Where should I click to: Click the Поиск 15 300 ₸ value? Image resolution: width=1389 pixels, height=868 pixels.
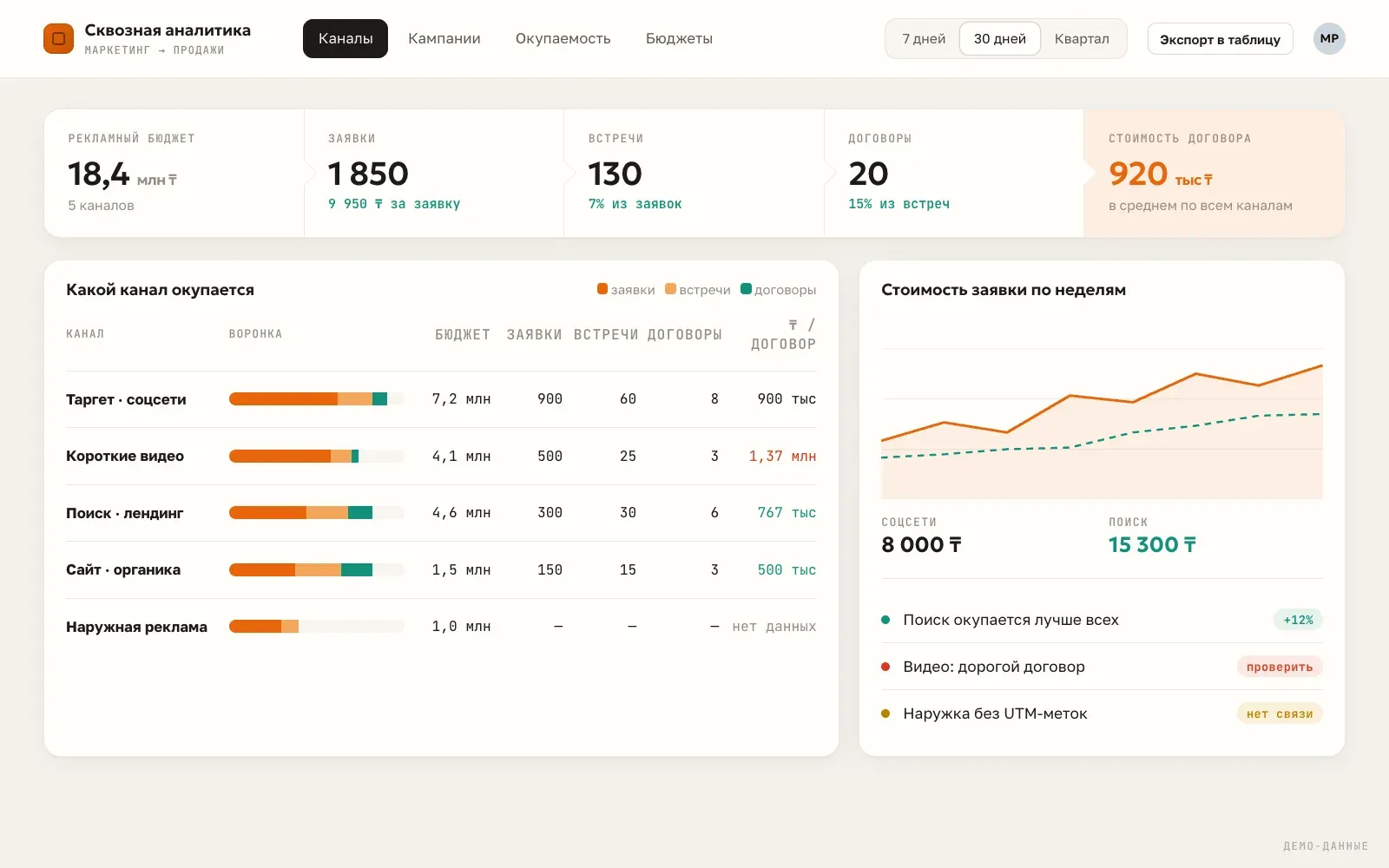tap(1152, 545)
